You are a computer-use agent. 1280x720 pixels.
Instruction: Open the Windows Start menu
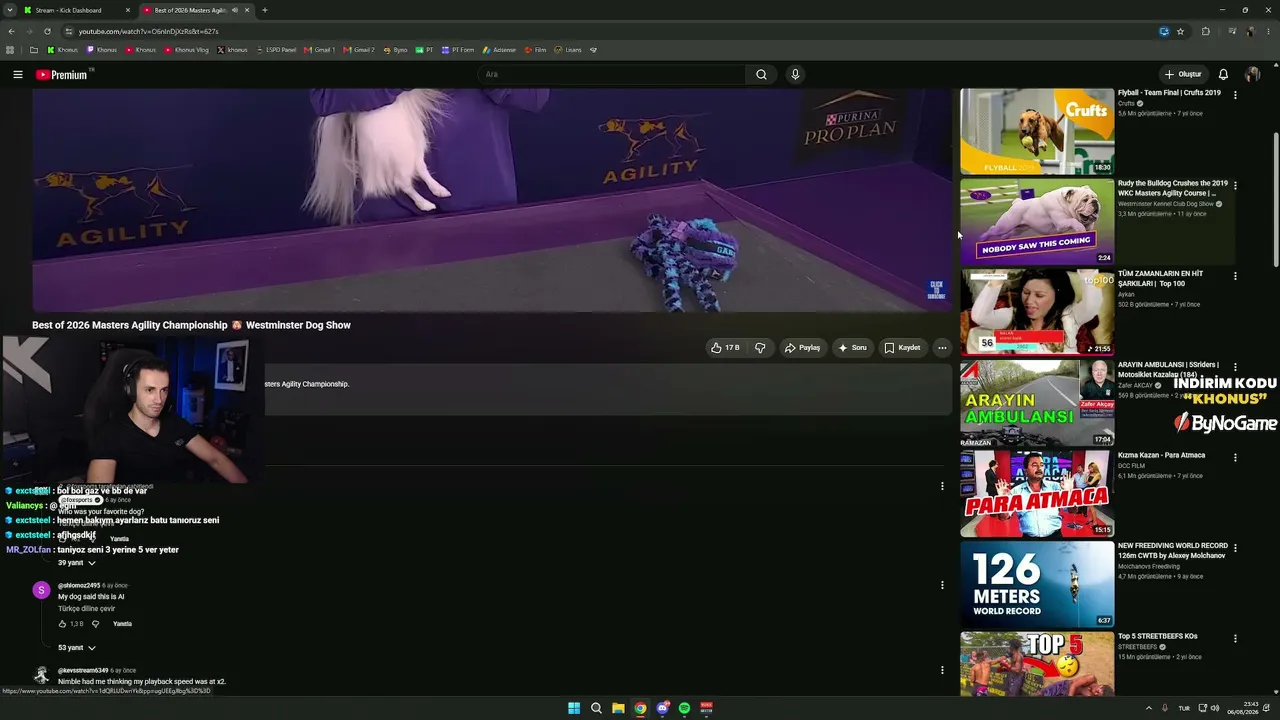(x=574, y=708)
